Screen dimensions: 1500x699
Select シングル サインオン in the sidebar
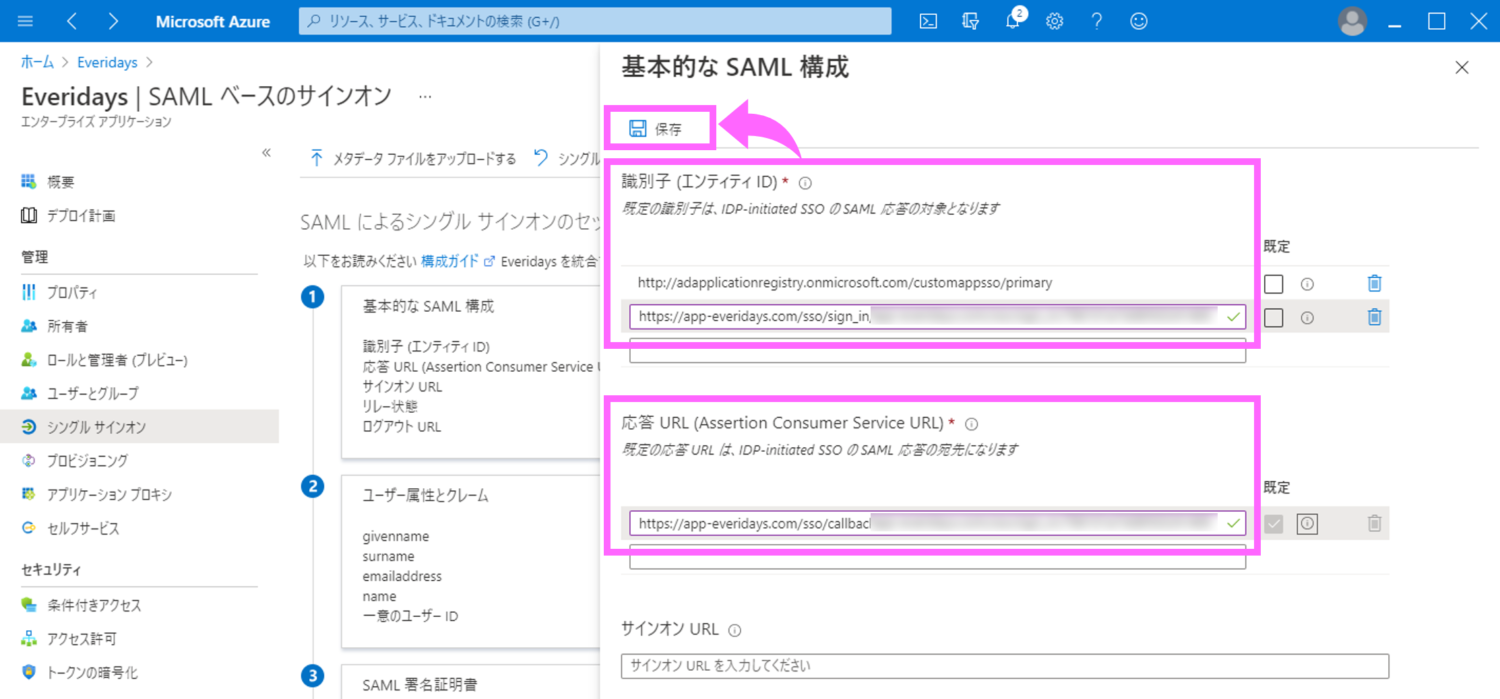[96, 427]
